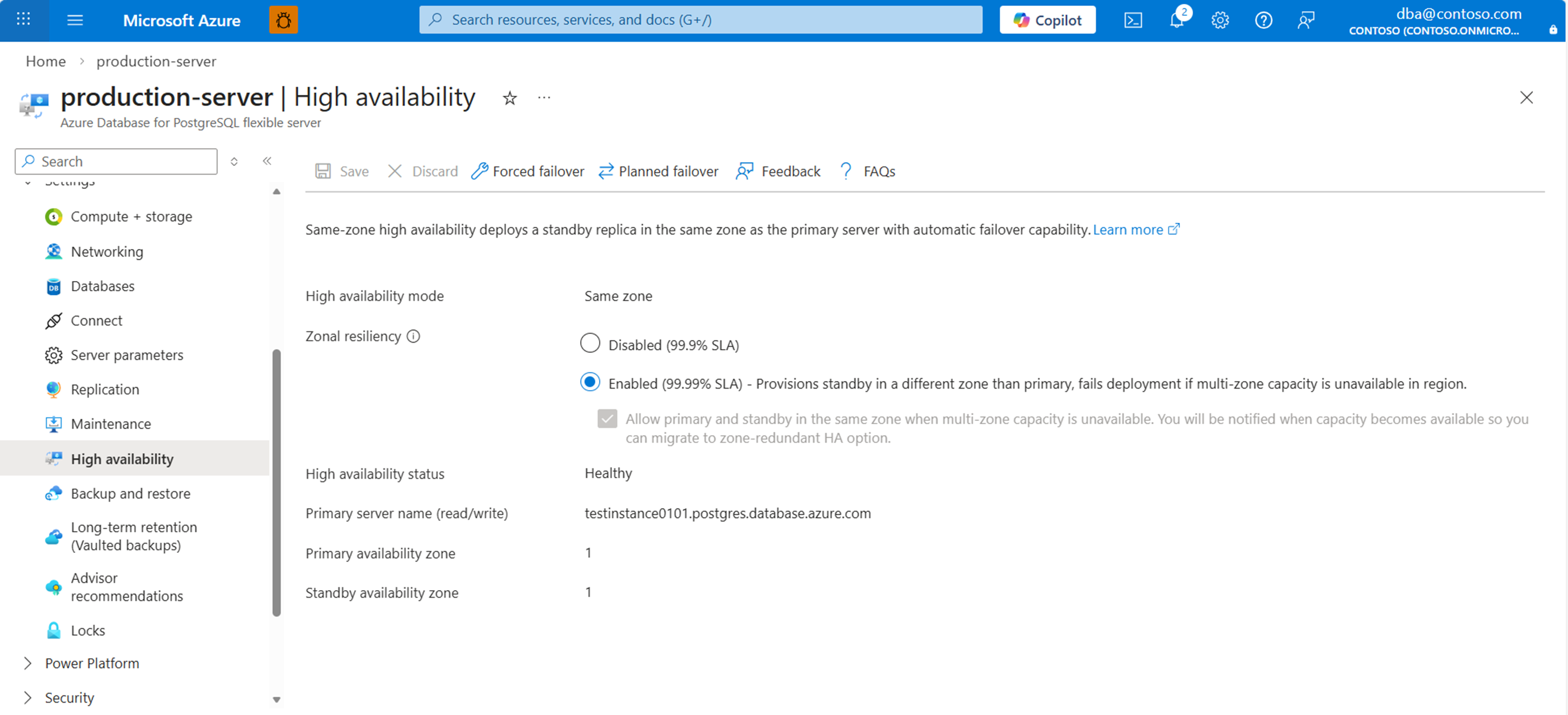Favorite this page with the star icon
Viewport: 1568px width, 715px height.
click(509, 98)
